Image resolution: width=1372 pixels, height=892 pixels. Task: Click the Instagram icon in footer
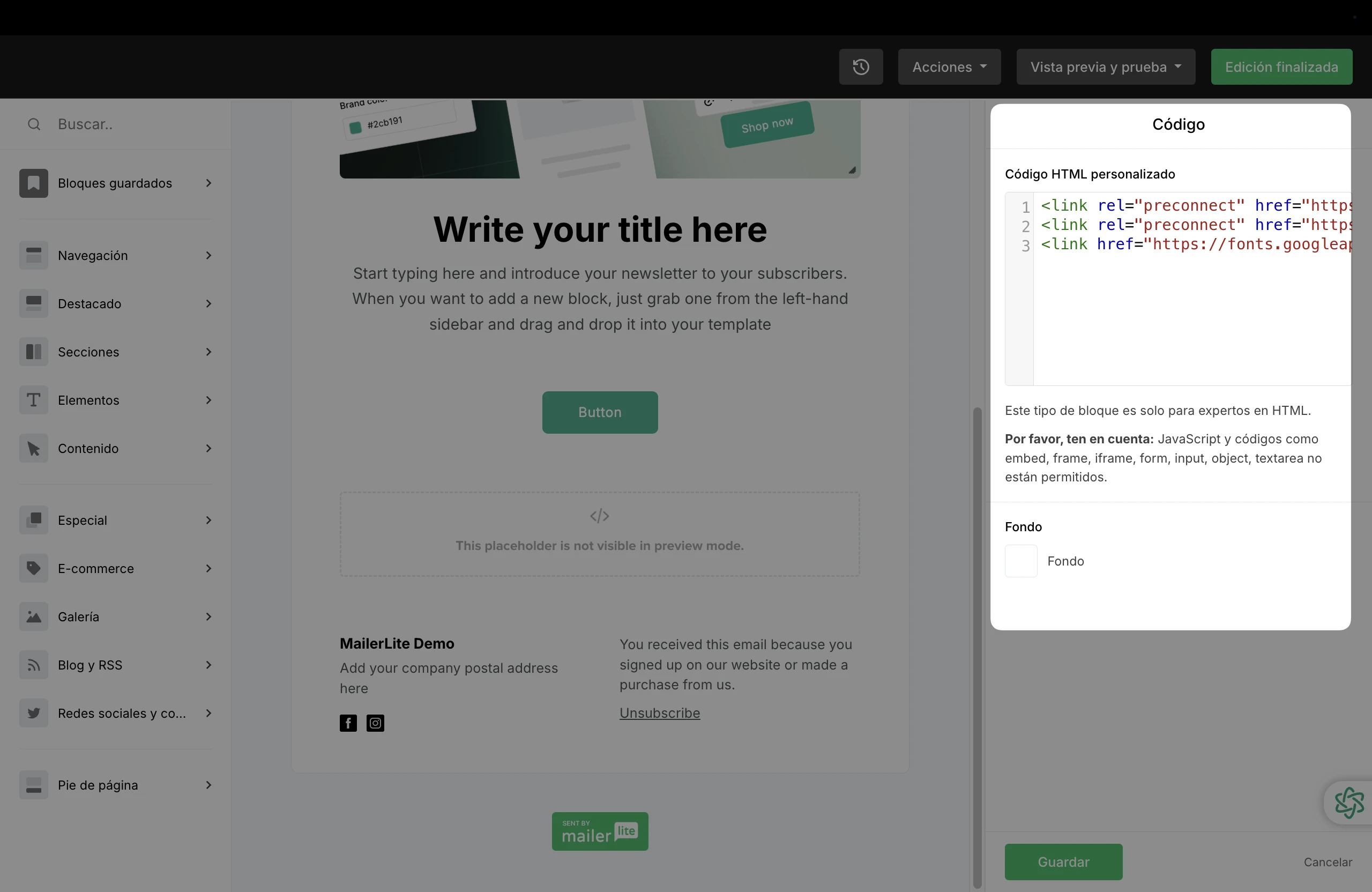click(x=375, y=723)
